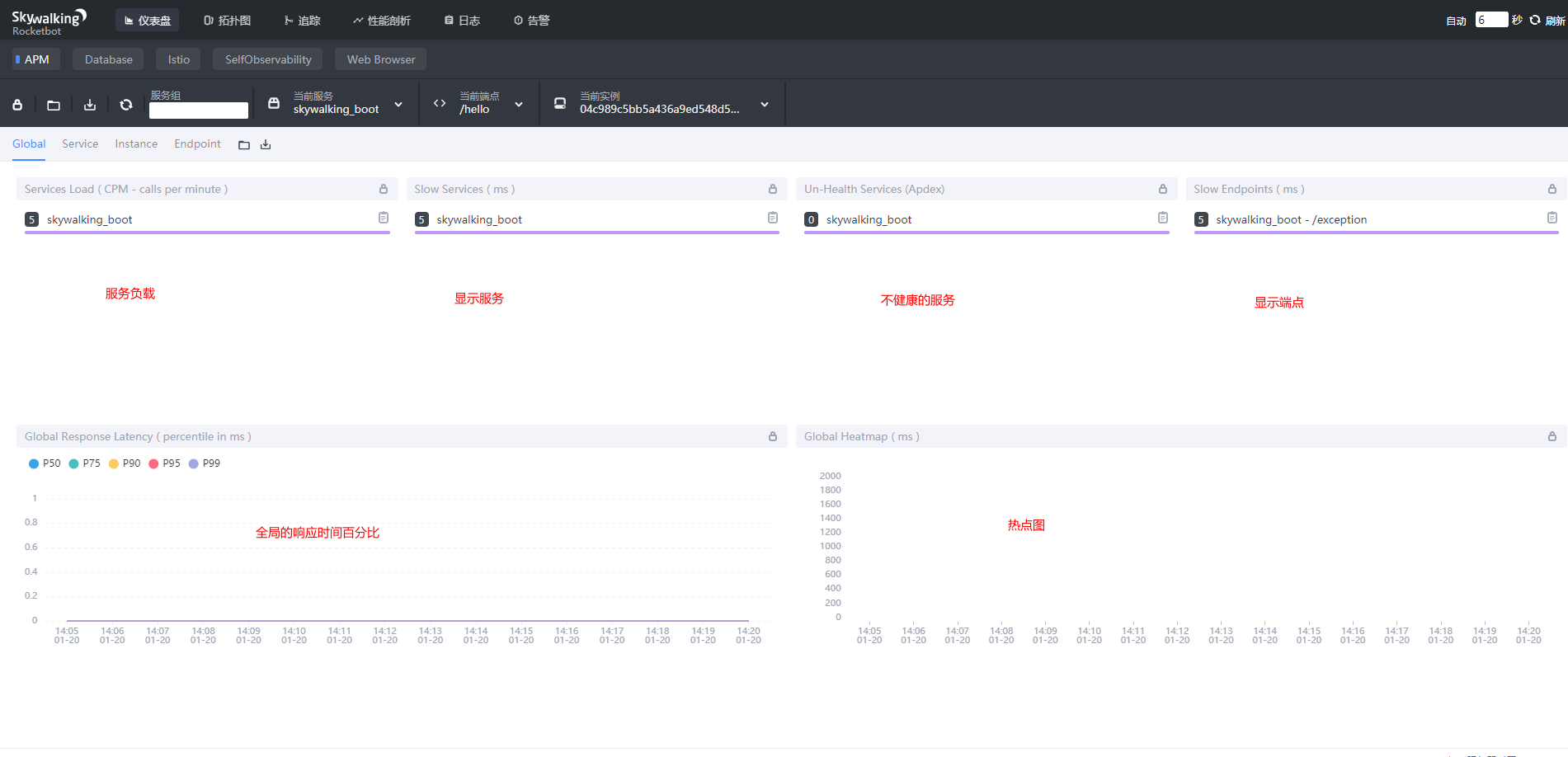Click the 刷新 reload button
The image size is (1568, 757).
1547,21
